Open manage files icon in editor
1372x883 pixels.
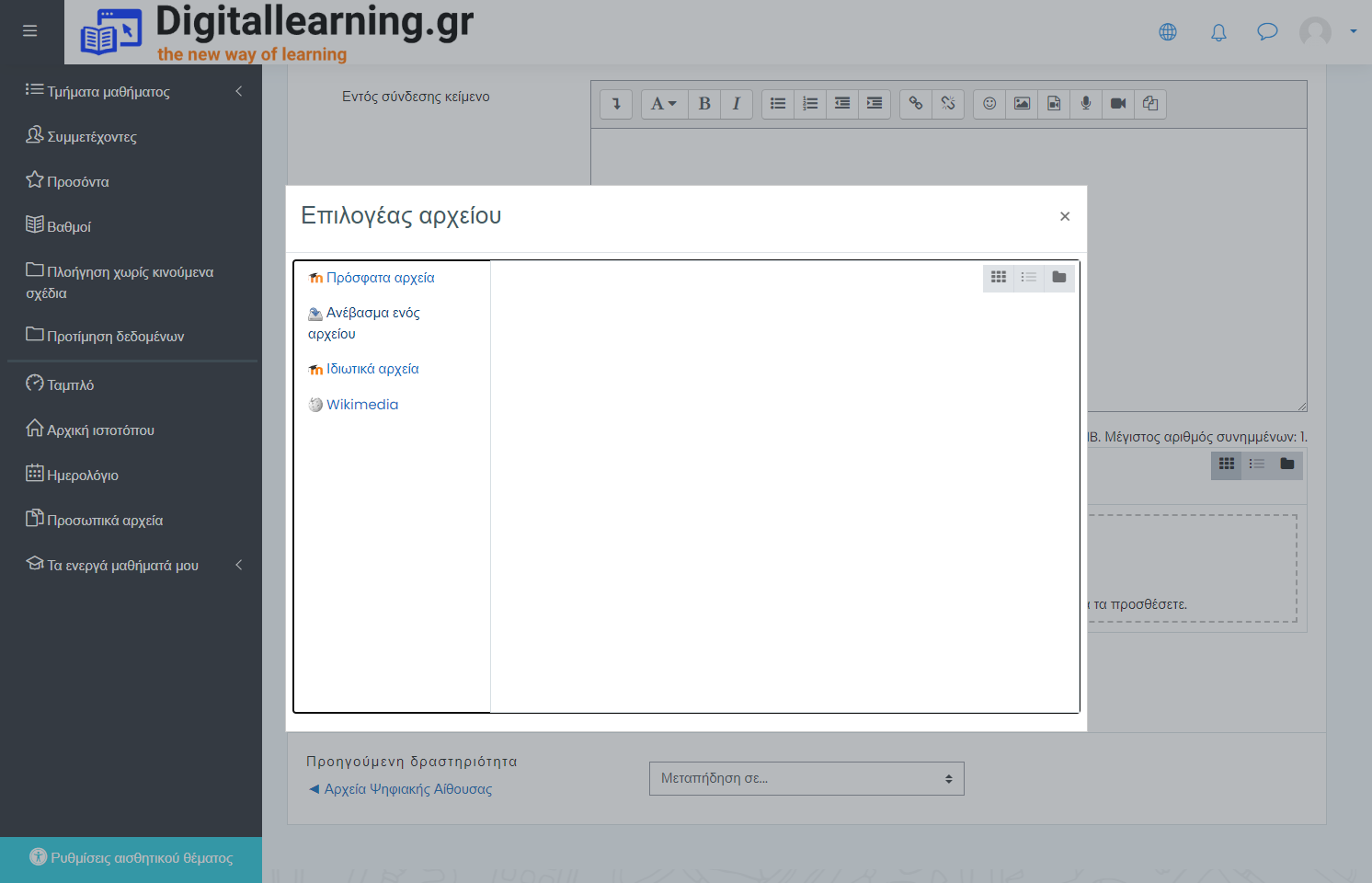point(1150,104)
